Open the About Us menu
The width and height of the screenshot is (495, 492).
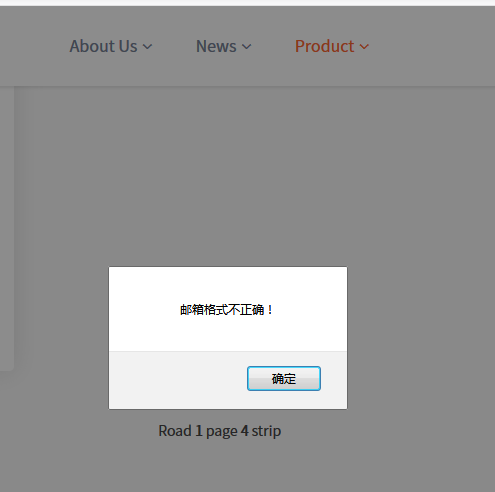coord(111,46)
